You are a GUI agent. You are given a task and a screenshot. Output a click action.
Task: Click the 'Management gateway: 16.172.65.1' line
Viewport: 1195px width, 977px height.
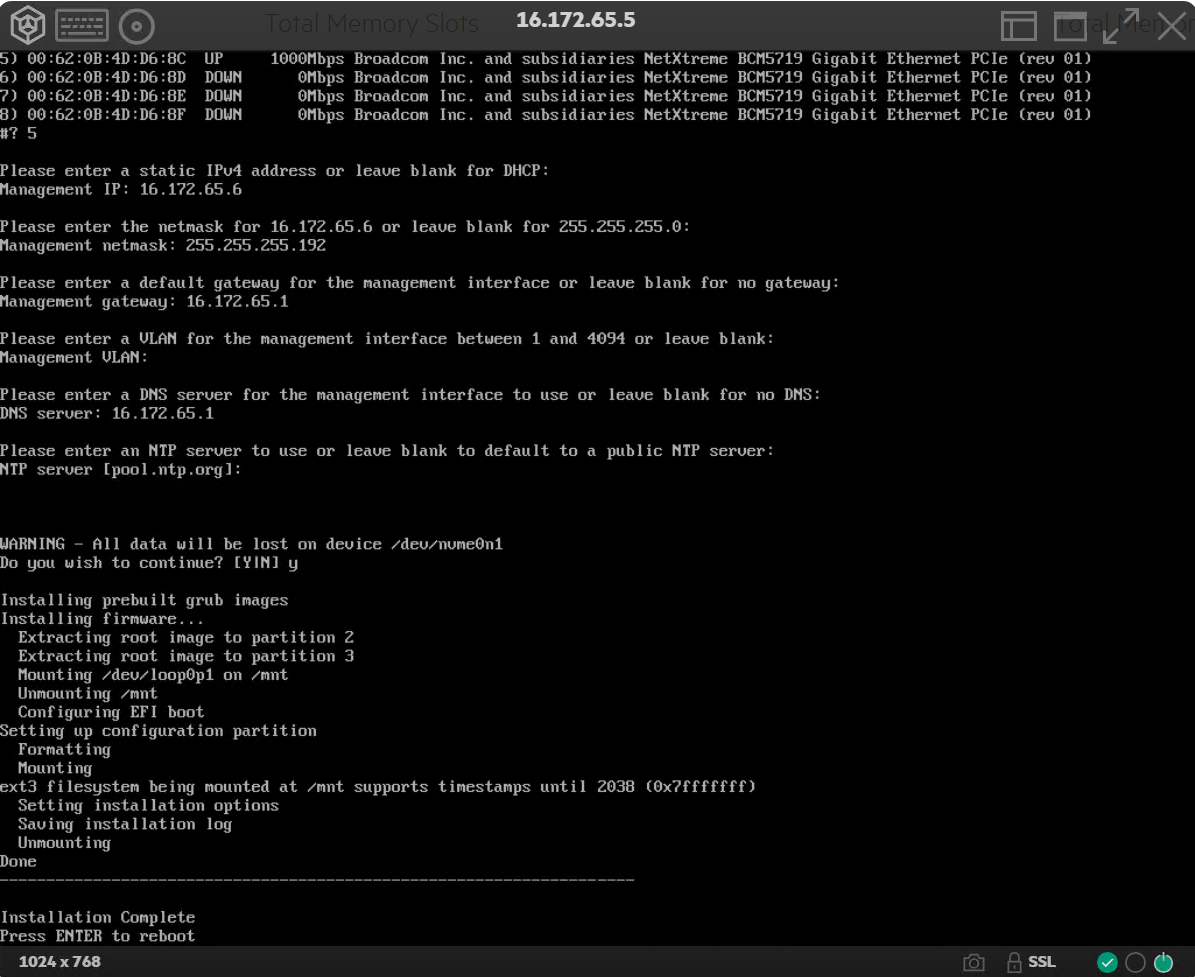tap(144, 302)
